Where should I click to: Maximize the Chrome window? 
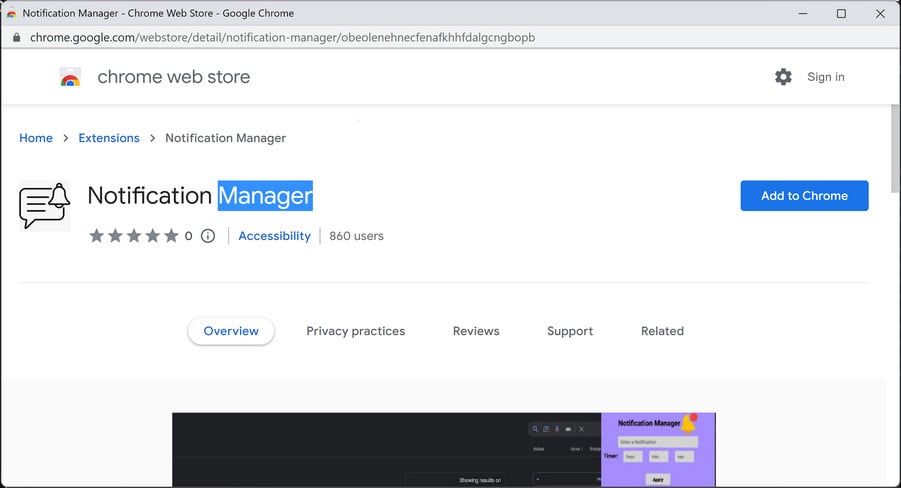click(841, 13)
